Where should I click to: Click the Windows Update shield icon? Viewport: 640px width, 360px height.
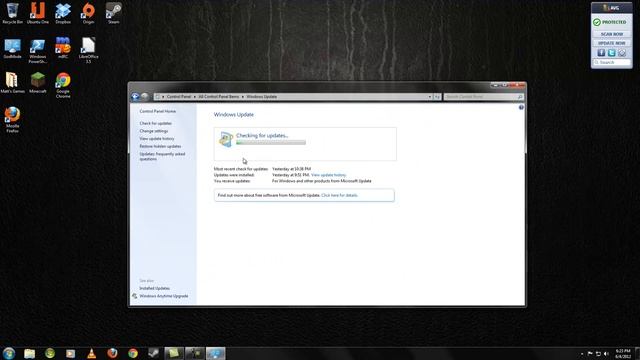(226, 139)
